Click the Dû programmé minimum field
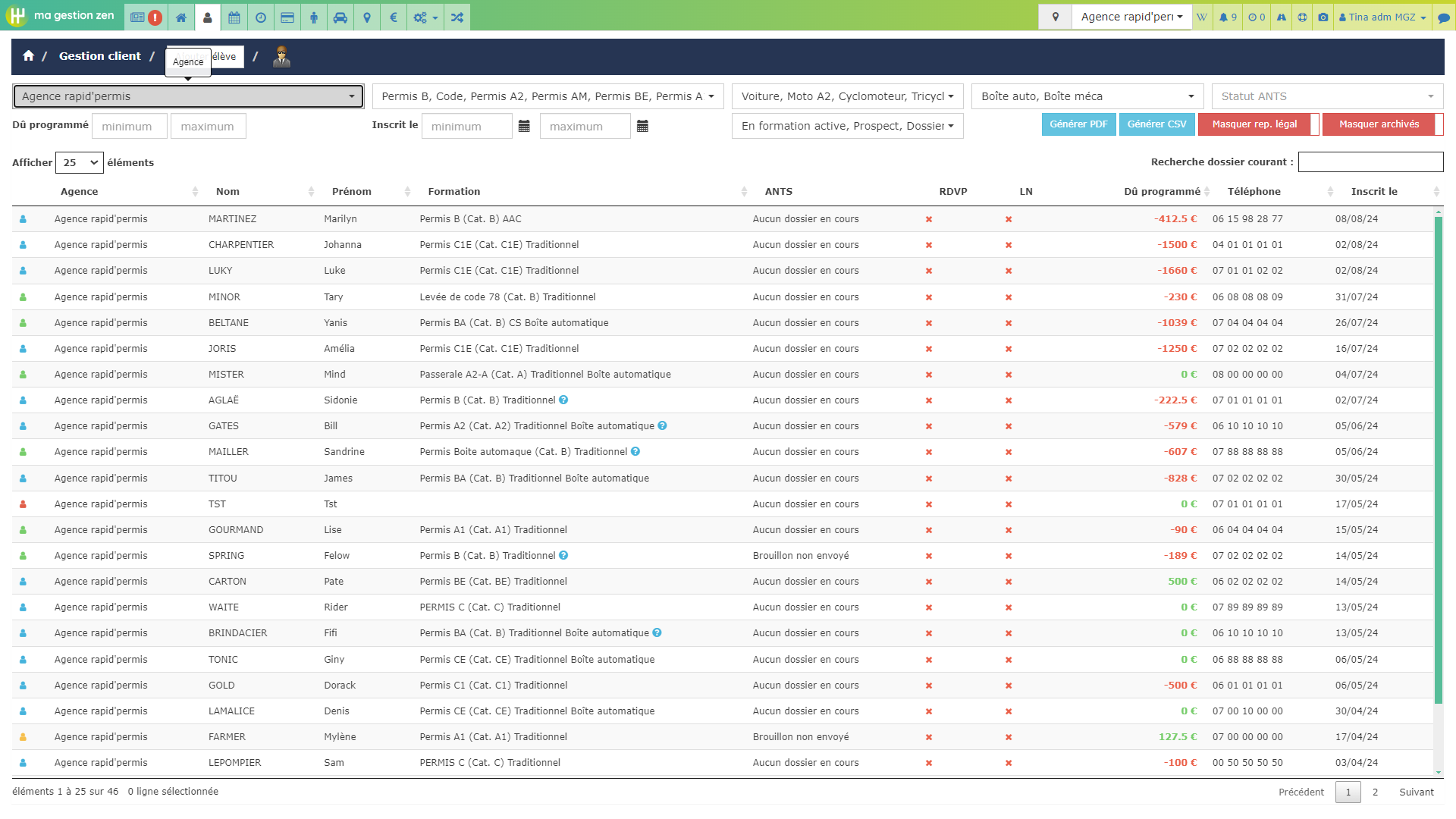This screenshot has height=819, width=1456. [130, 126]
